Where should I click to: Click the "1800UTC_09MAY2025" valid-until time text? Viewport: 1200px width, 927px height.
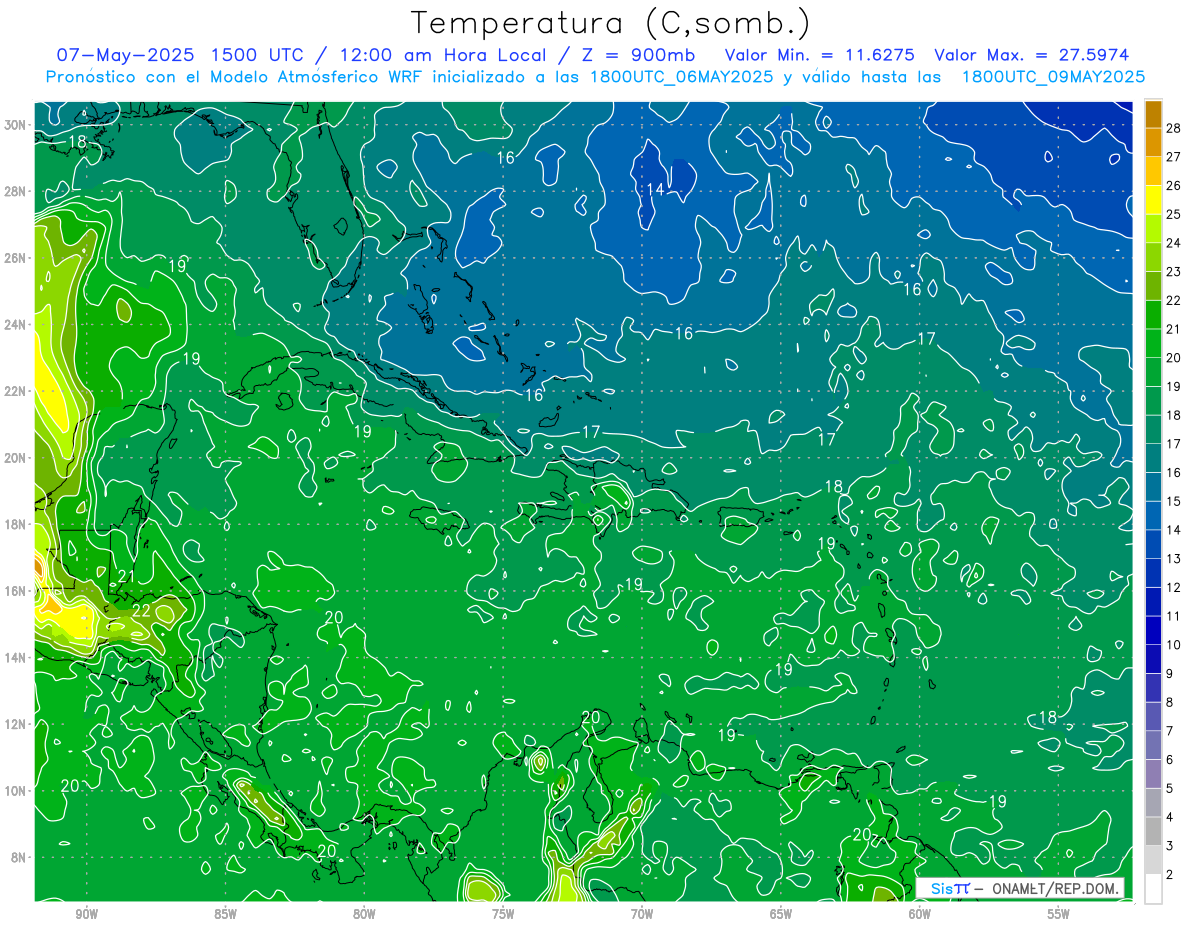coord(1053,76)
